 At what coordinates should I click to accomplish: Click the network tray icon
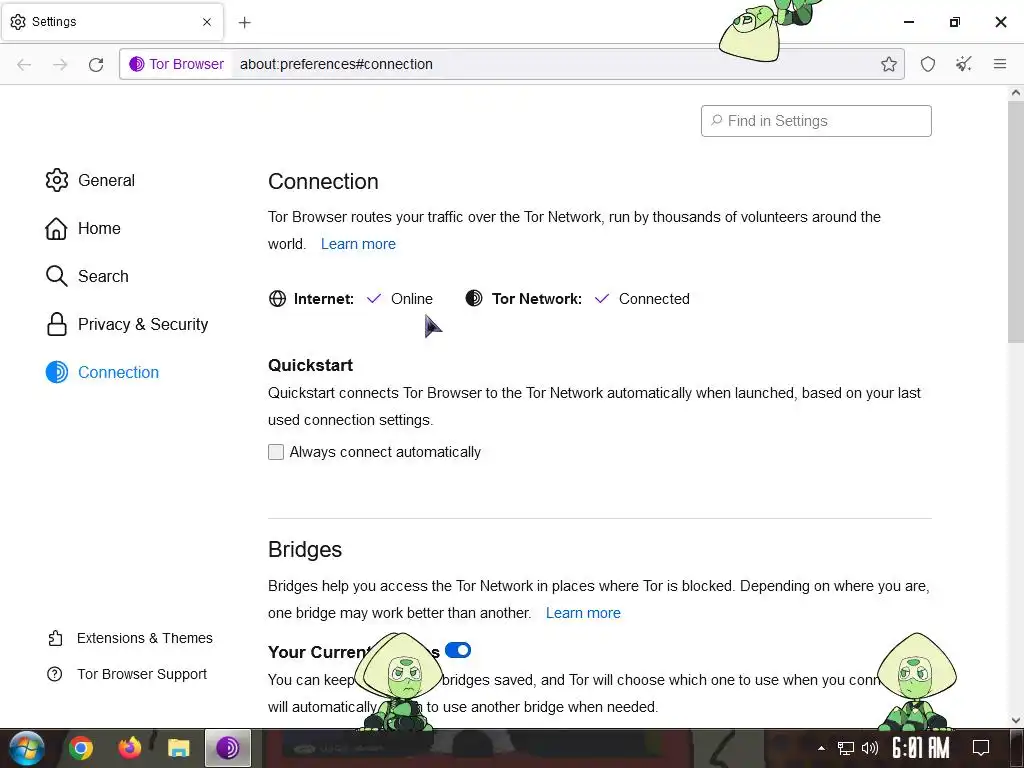pos(846,748)
